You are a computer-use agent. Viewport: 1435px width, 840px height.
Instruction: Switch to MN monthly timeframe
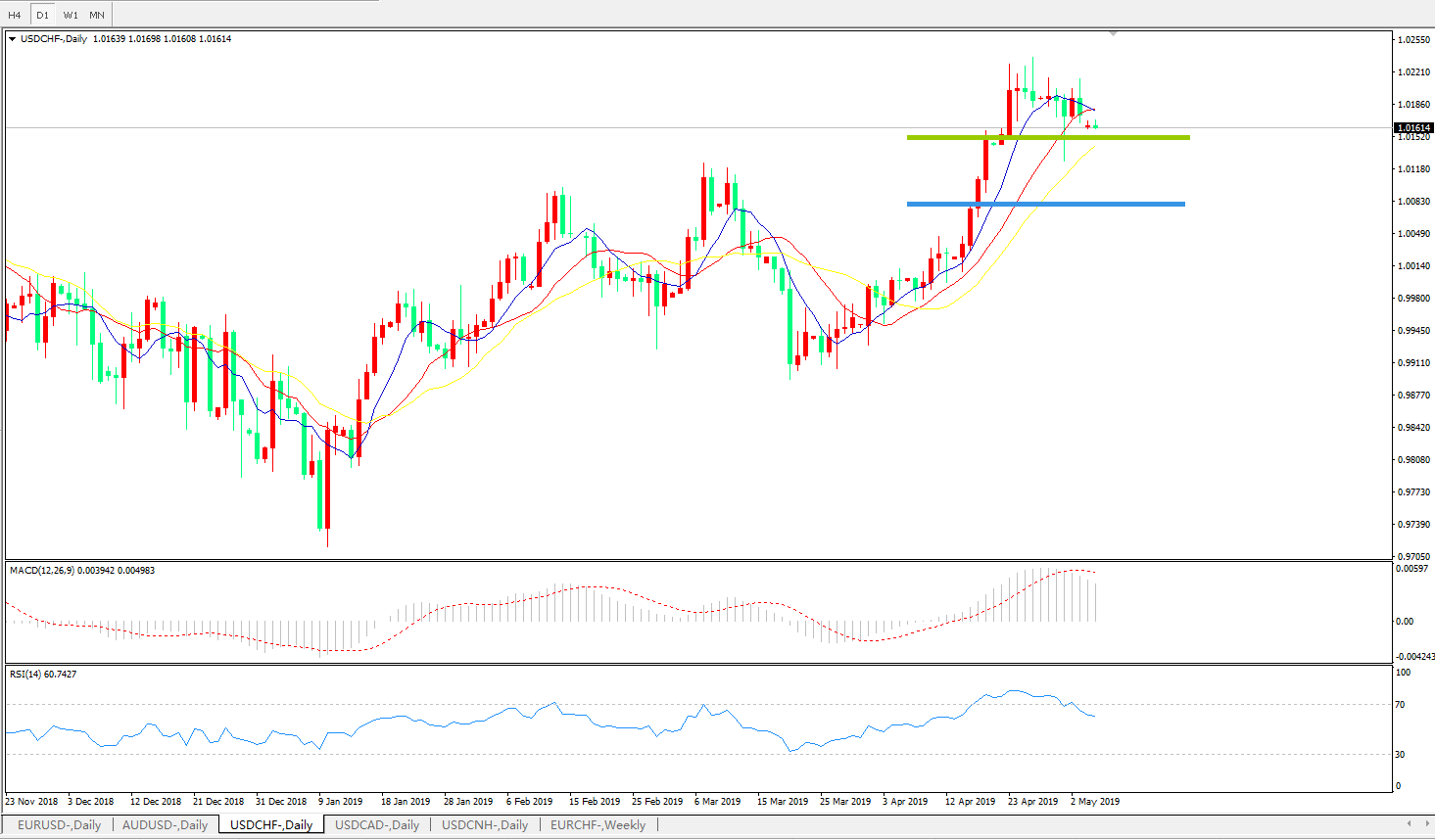click(97, 15)
